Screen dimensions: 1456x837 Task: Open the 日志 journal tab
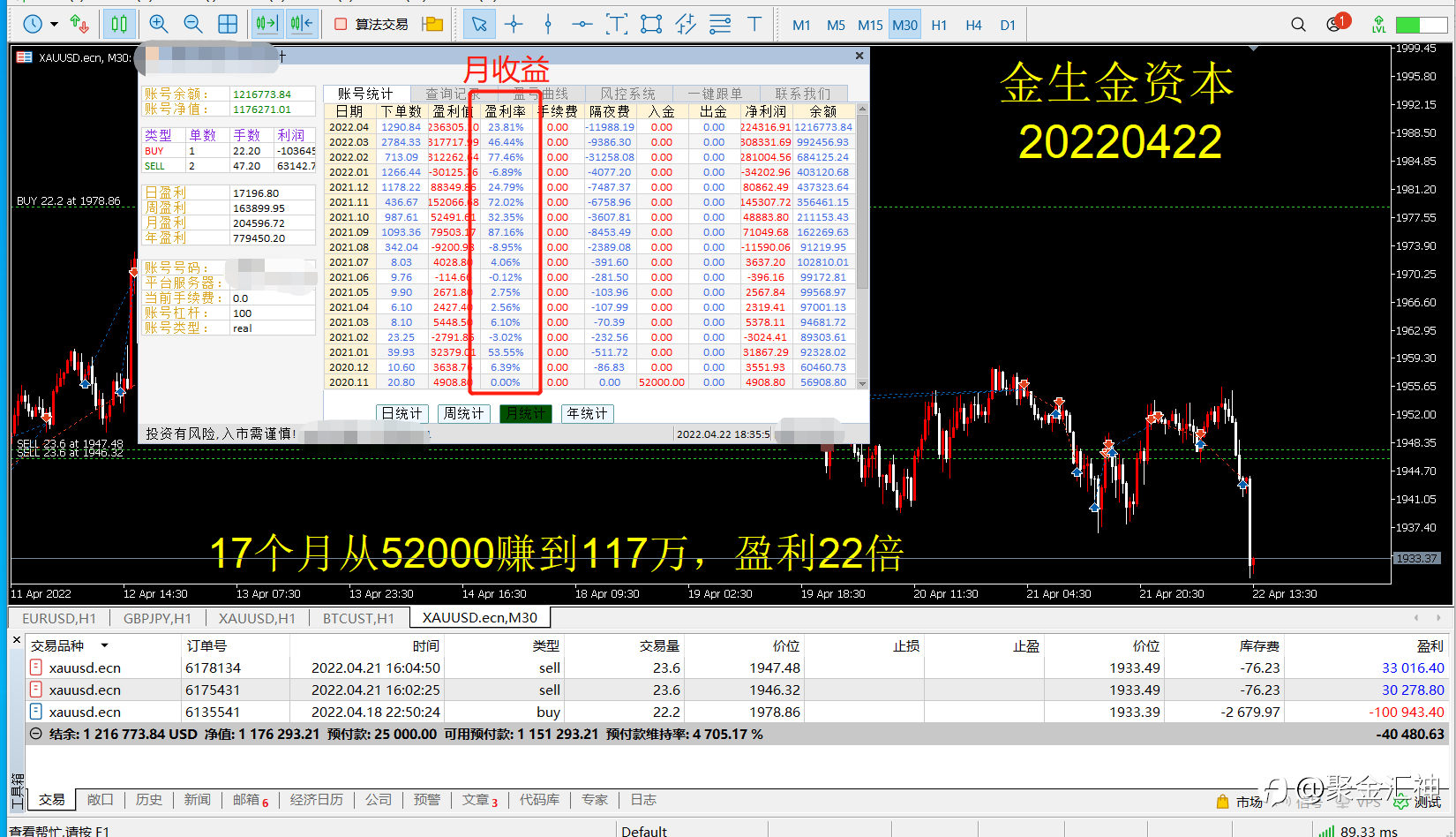click(642, 799)
